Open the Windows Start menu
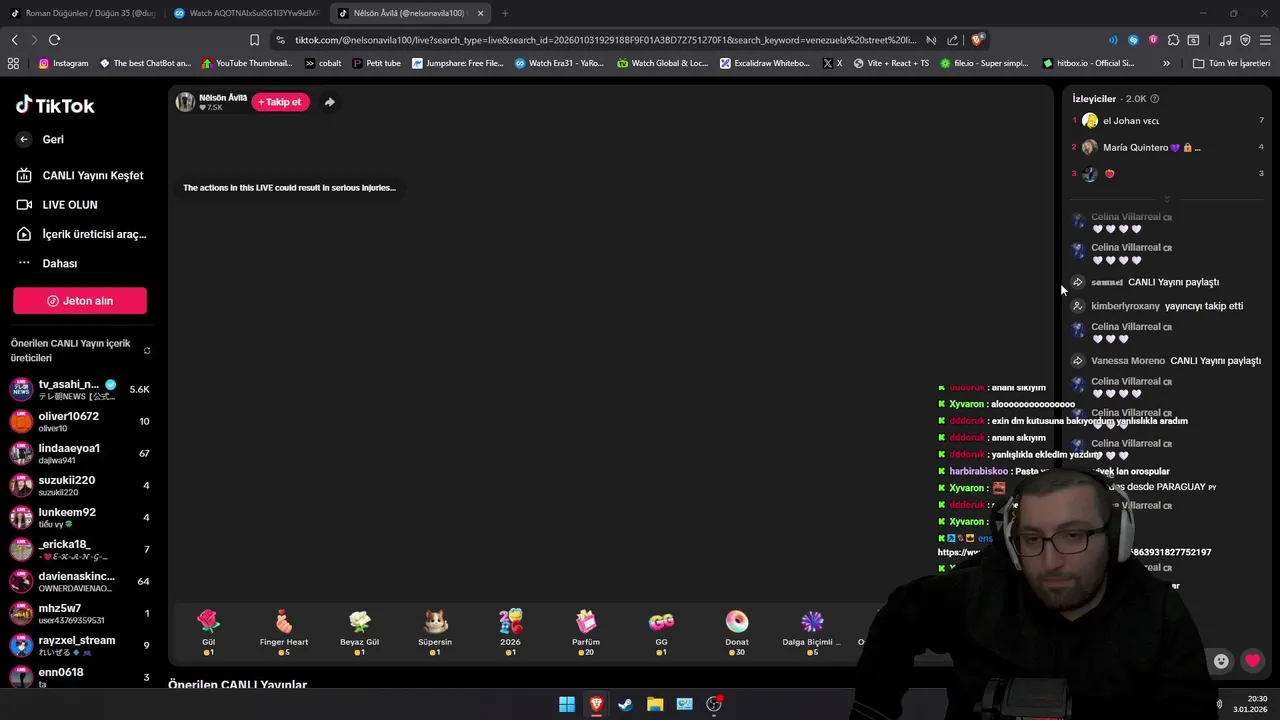 pyautogui.click(x=567, y=704)
